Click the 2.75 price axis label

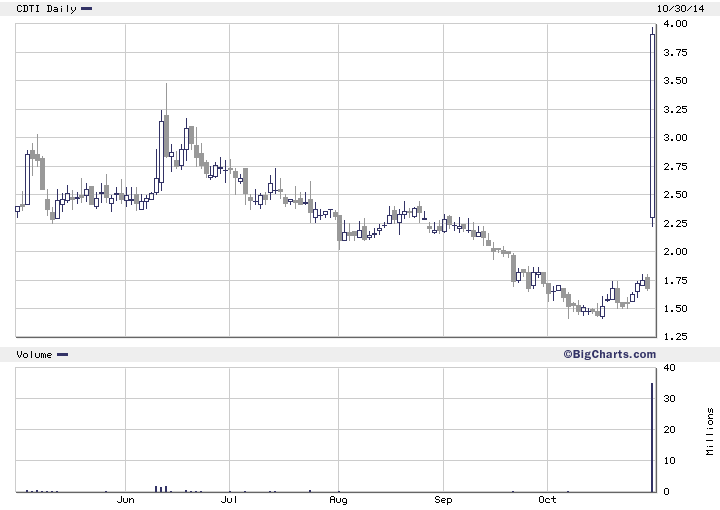(x=675, y=167)
